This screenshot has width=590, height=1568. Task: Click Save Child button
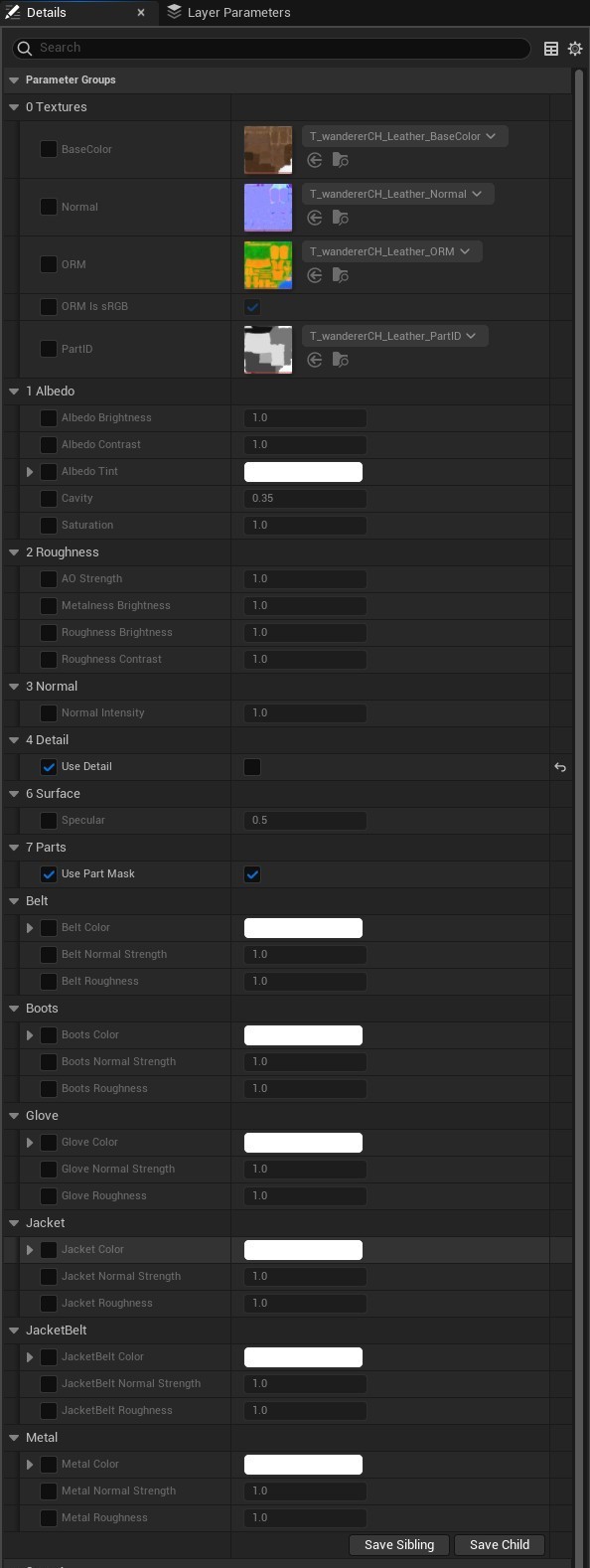(500, 1545)
